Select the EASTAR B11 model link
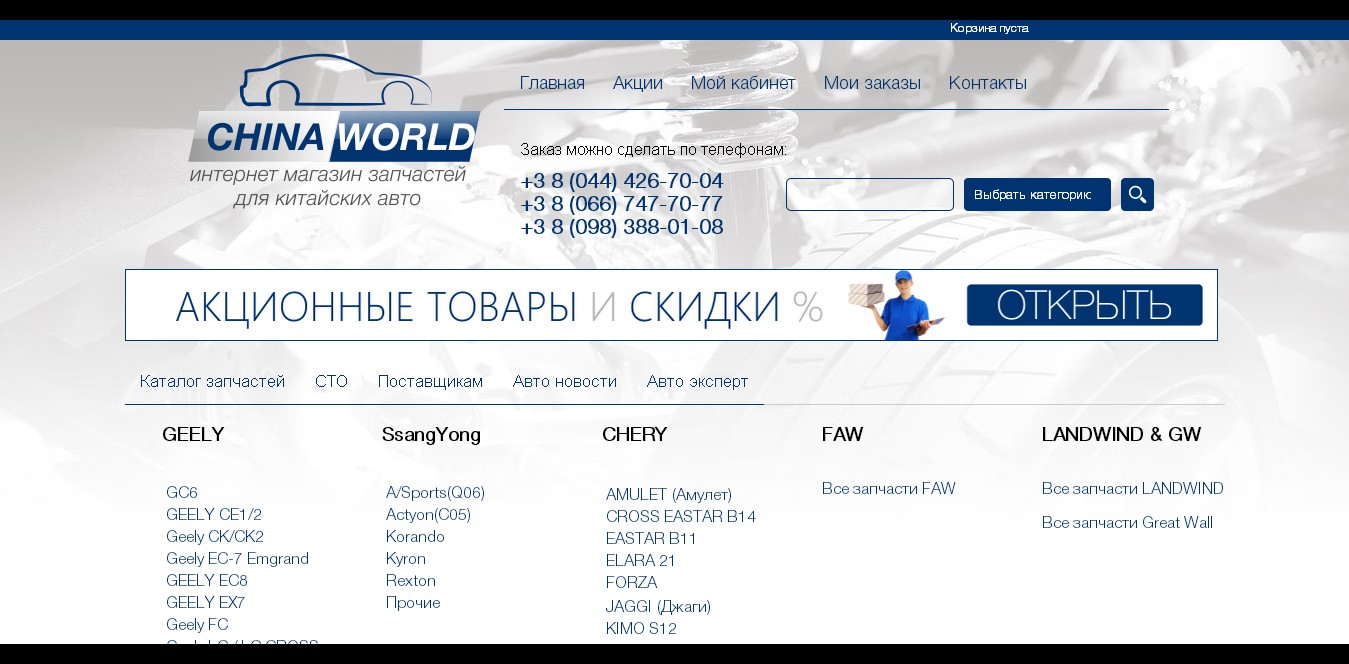 click(651, 539)
